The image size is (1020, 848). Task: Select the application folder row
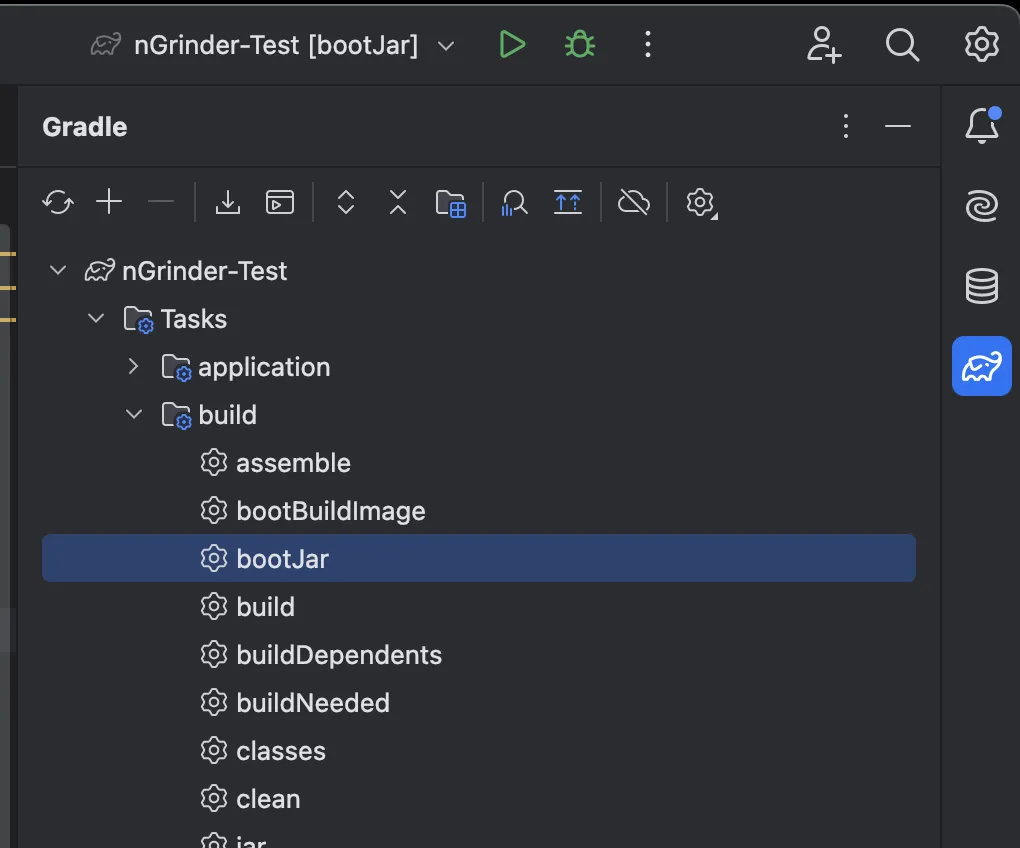point(479,367)
